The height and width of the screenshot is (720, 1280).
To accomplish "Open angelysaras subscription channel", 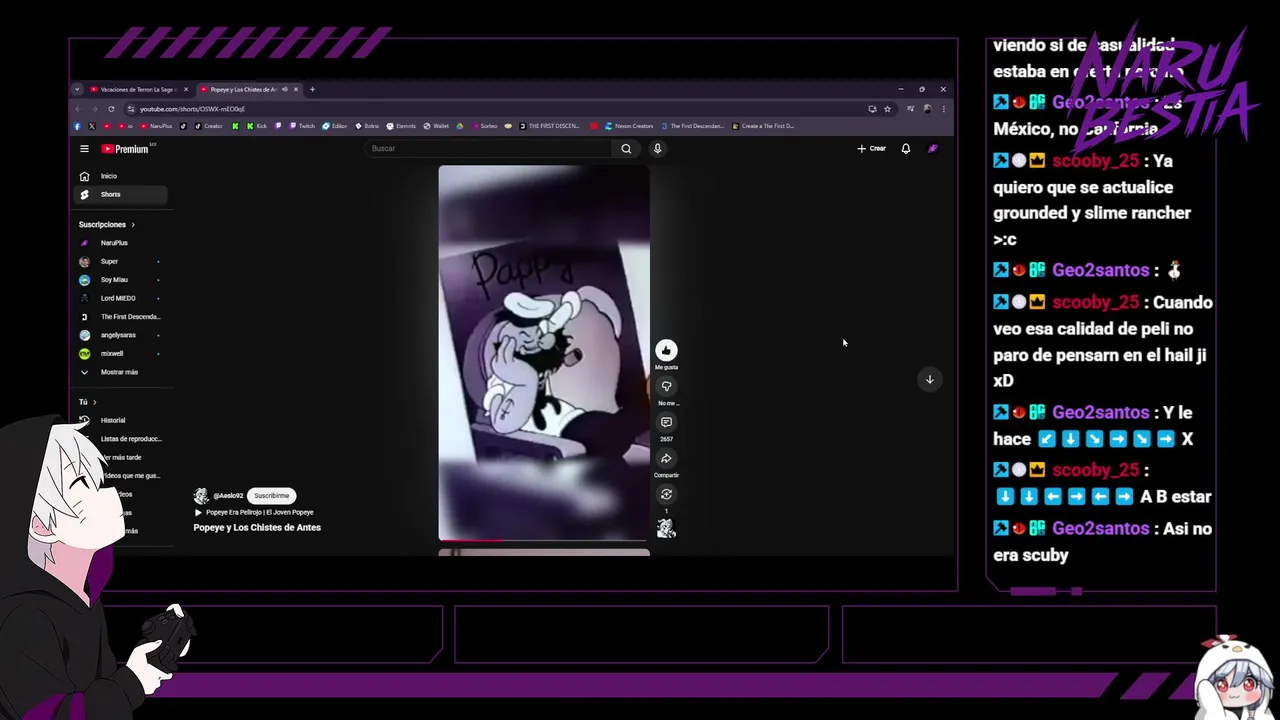I will [x=121, y=335].
